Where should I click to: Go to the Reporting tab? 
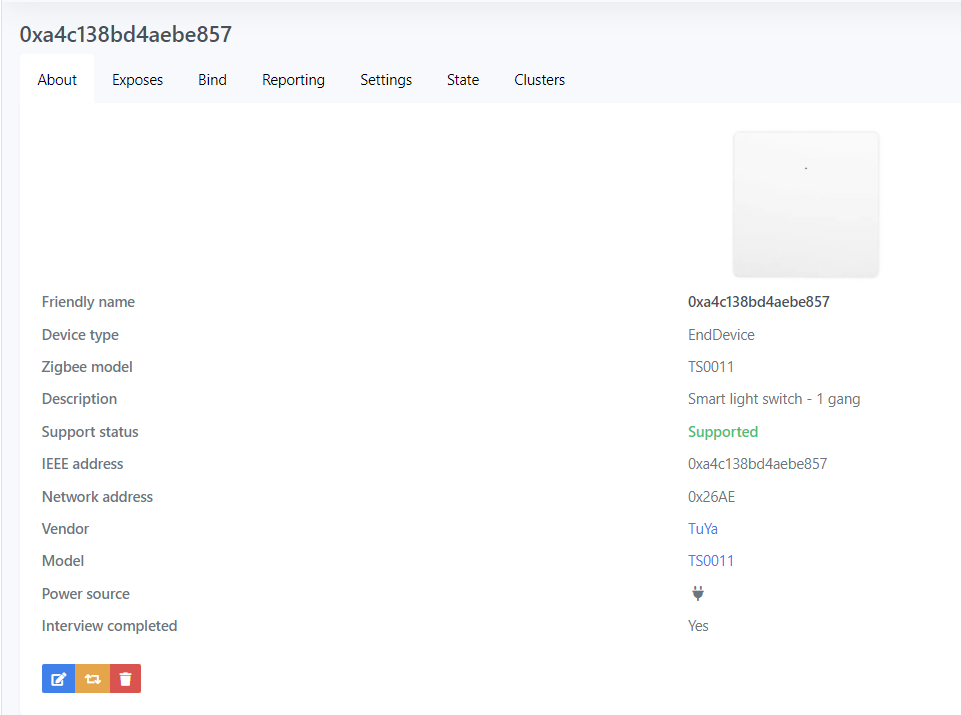tap(293, 80)
